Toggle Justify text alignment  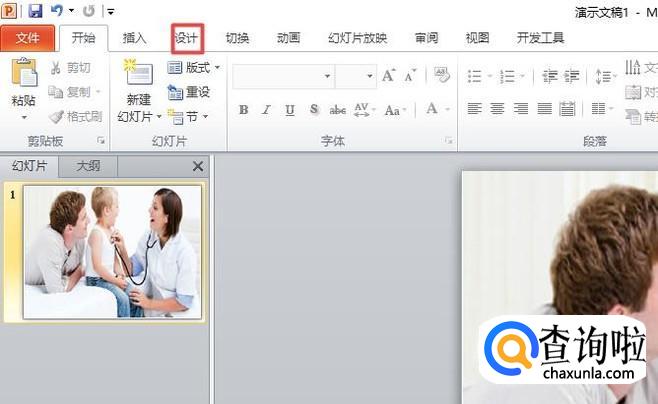[x=545, y=109]
